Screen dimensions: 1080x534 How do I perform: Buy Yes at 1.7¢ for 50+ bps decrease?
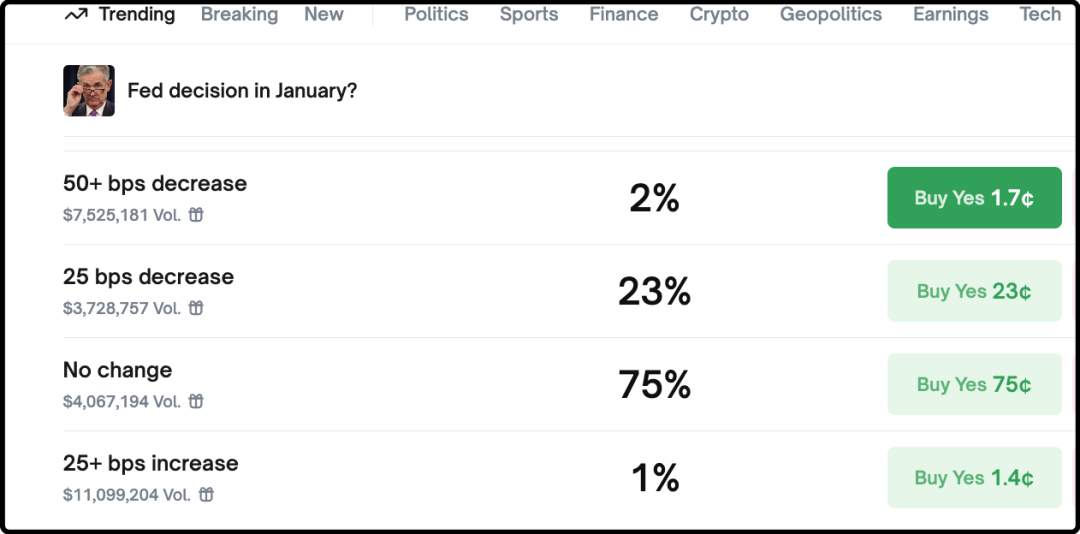(974, 198)
